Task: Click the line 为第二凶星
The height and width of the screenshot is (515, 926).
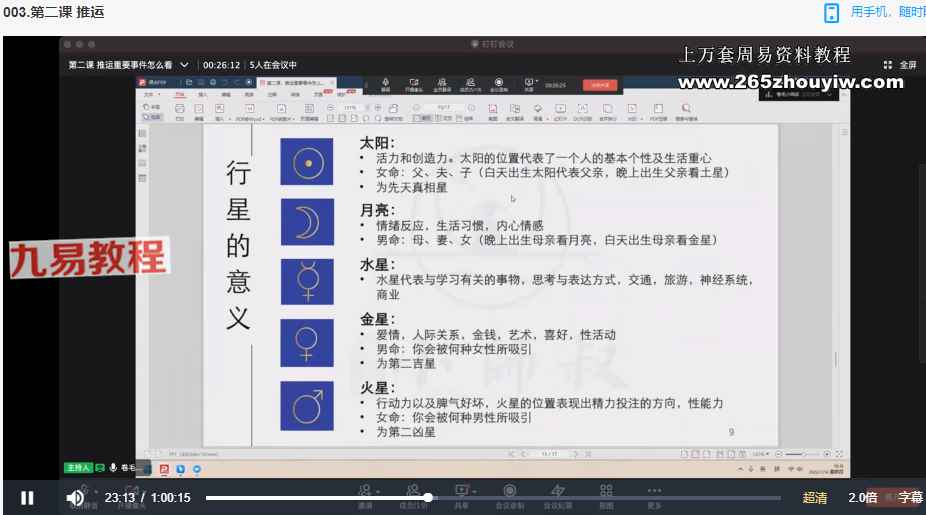Action: (x=406, y=432)
